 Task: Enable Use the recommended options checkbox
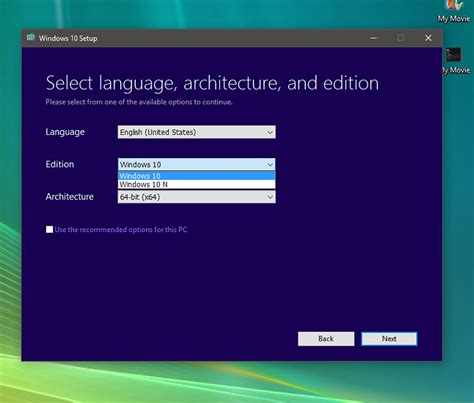(x=49, y=229)
